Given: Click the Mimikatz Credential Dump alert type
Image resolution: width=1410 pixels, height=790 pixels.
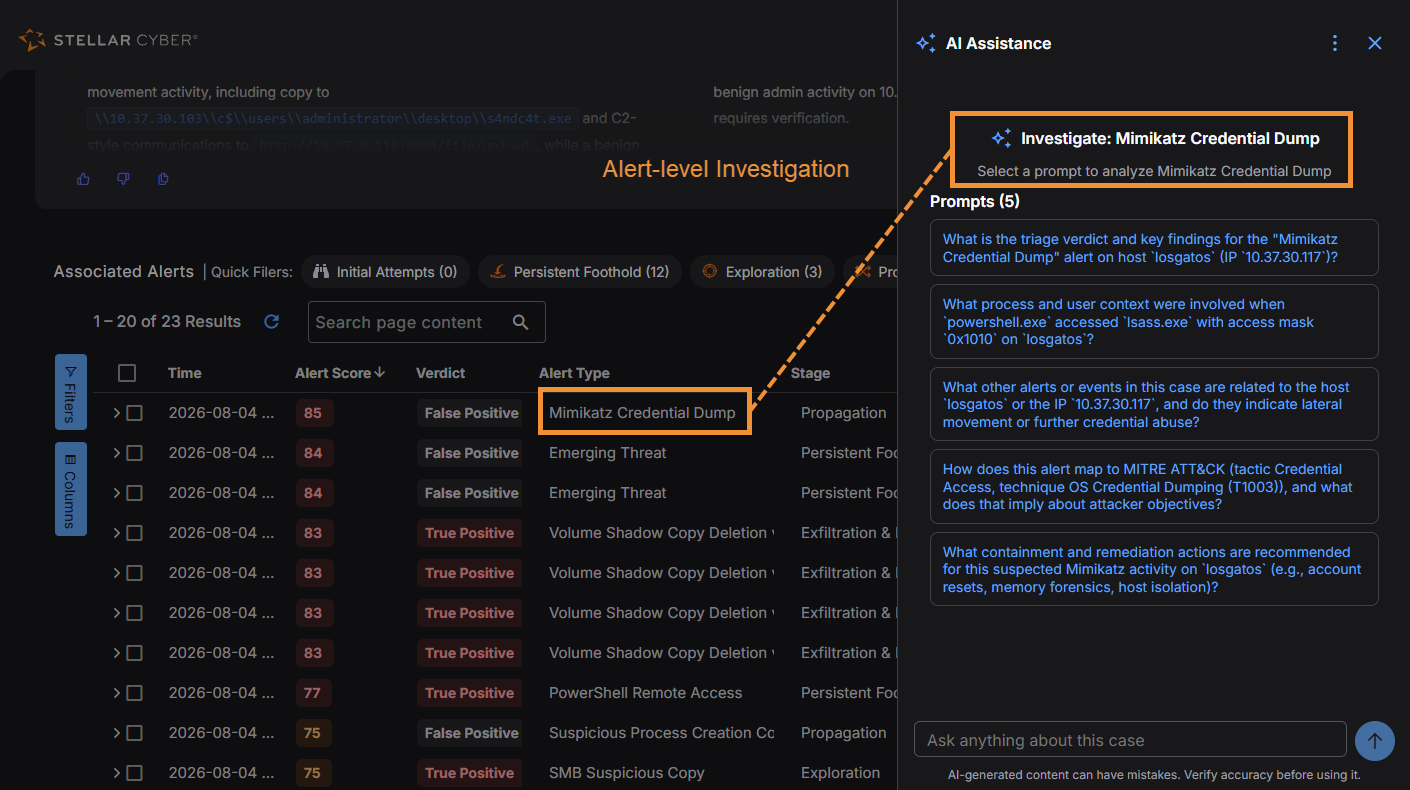Looking at the screenshot, I should [x=642, y=413].
